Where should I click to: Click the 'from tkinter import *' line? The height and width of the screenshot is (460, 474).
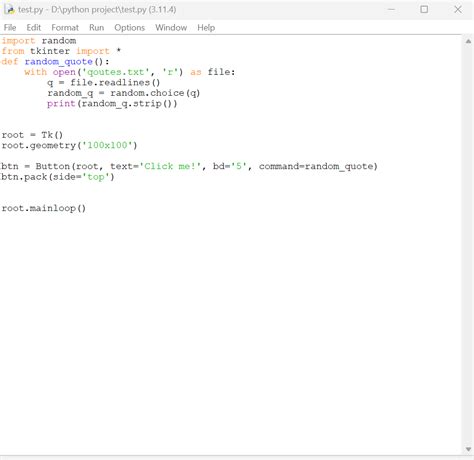61,51
